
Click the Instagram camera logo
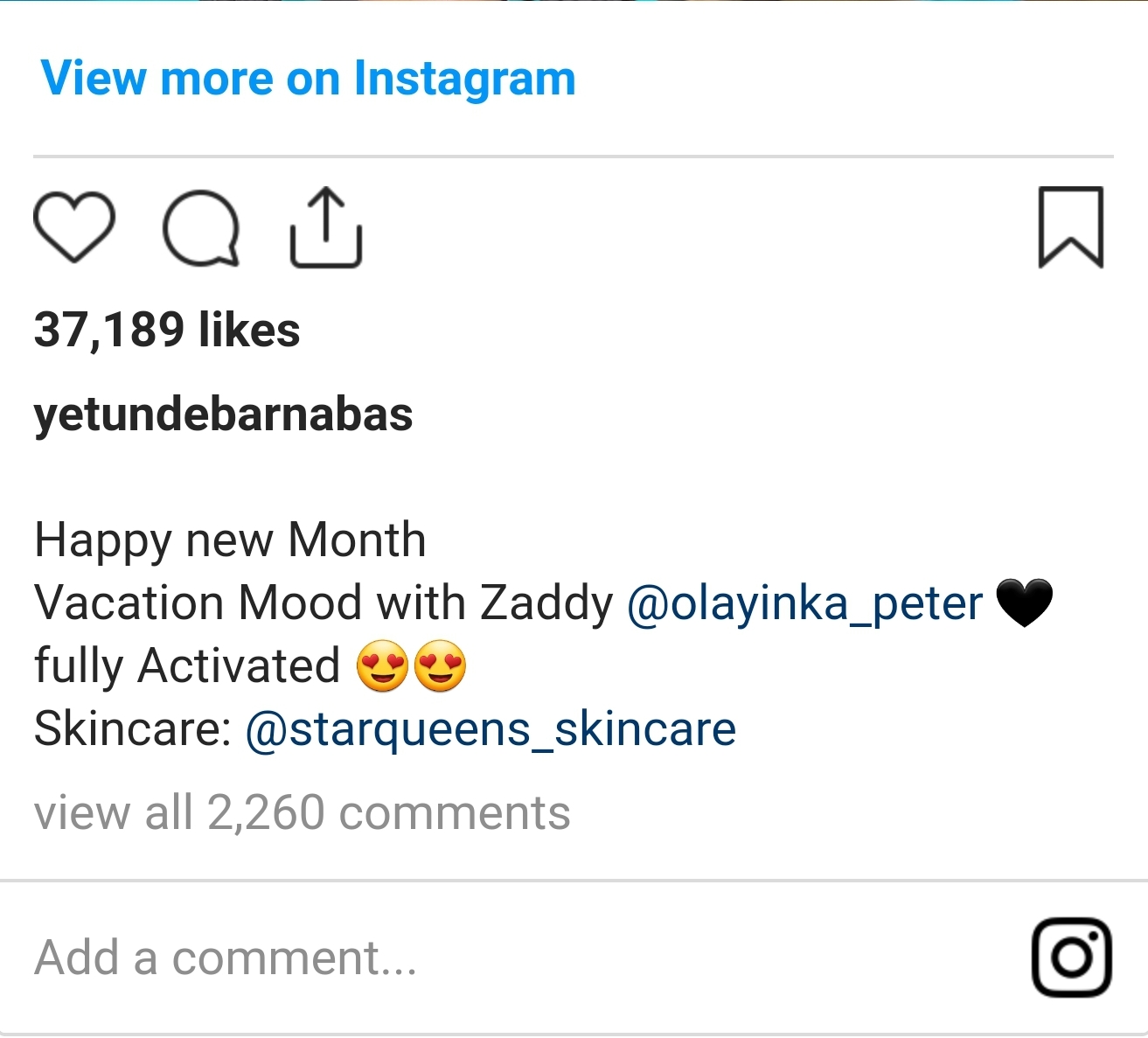(x=1071, y=957)
